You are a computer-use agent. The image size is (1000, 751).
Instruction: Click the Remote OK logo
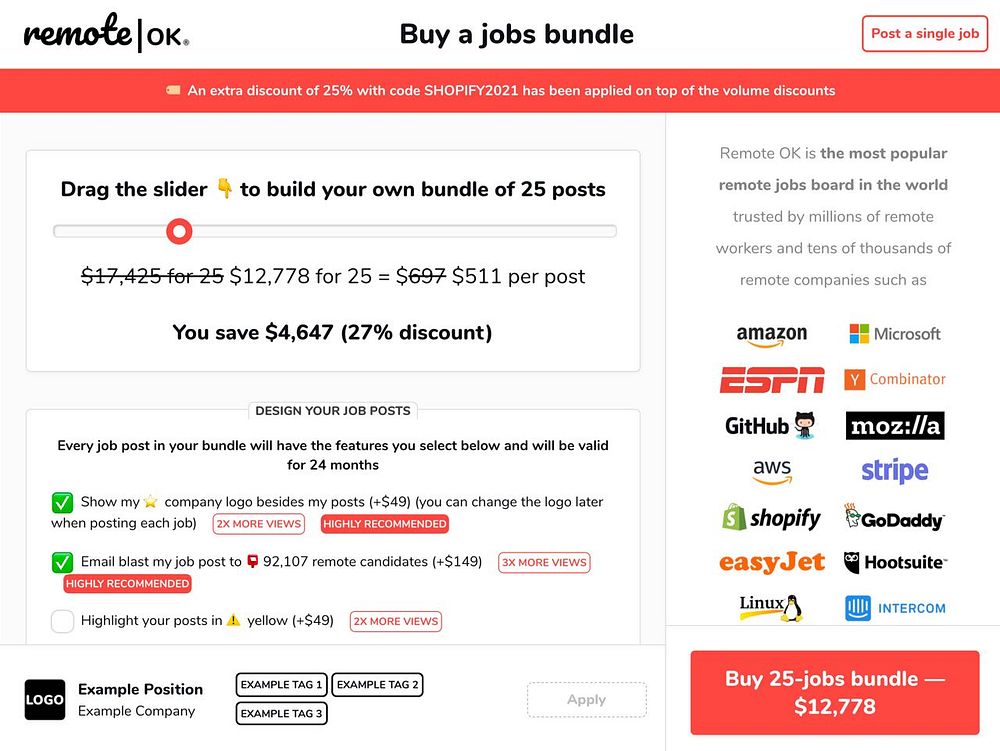pos(106,34)
